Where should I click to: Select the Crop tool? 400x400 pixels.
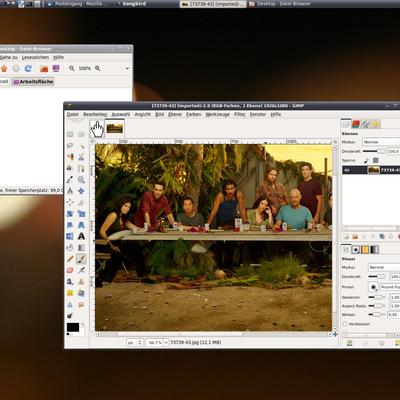(81, 202)
